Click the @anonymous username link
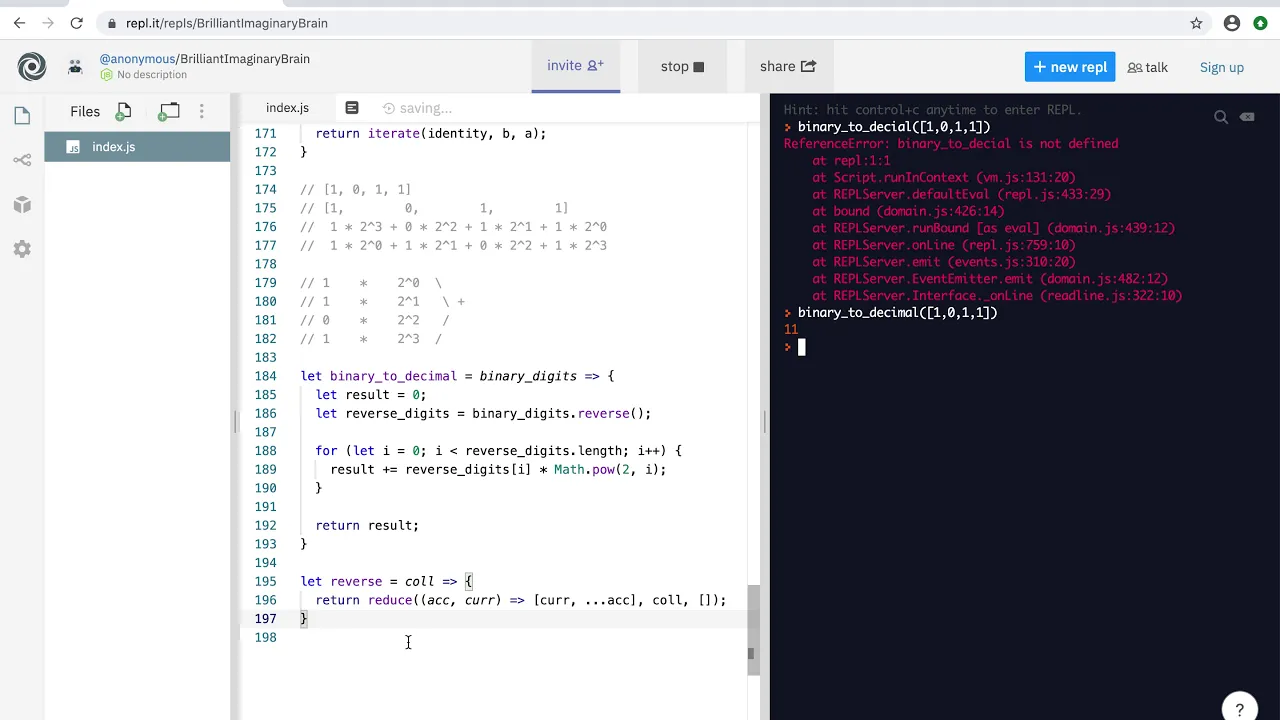This screenshot has width=1280, height=720. pos(137,59)
